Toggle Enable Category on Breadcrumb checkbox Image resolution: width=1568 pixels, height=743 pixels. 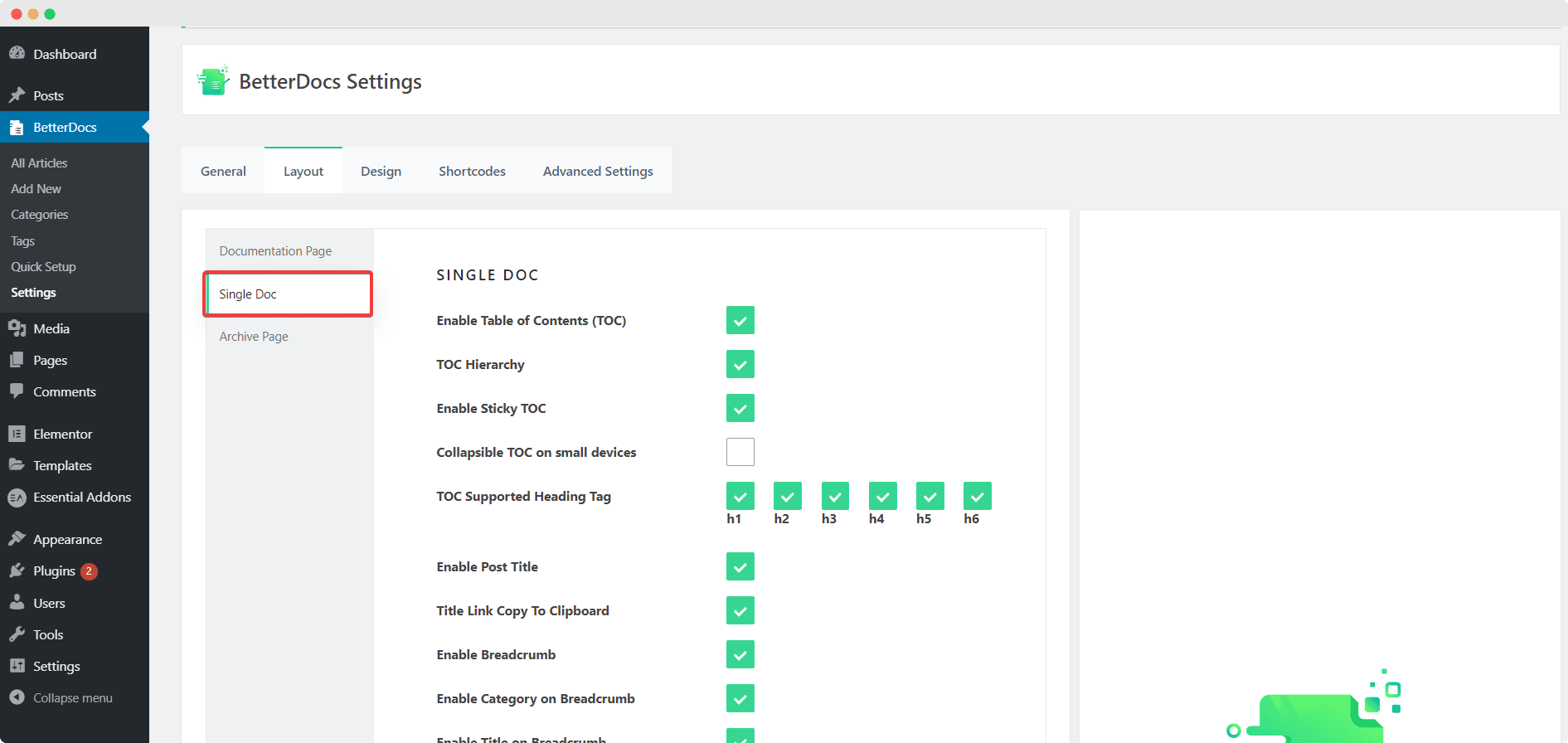coord(740,698)
